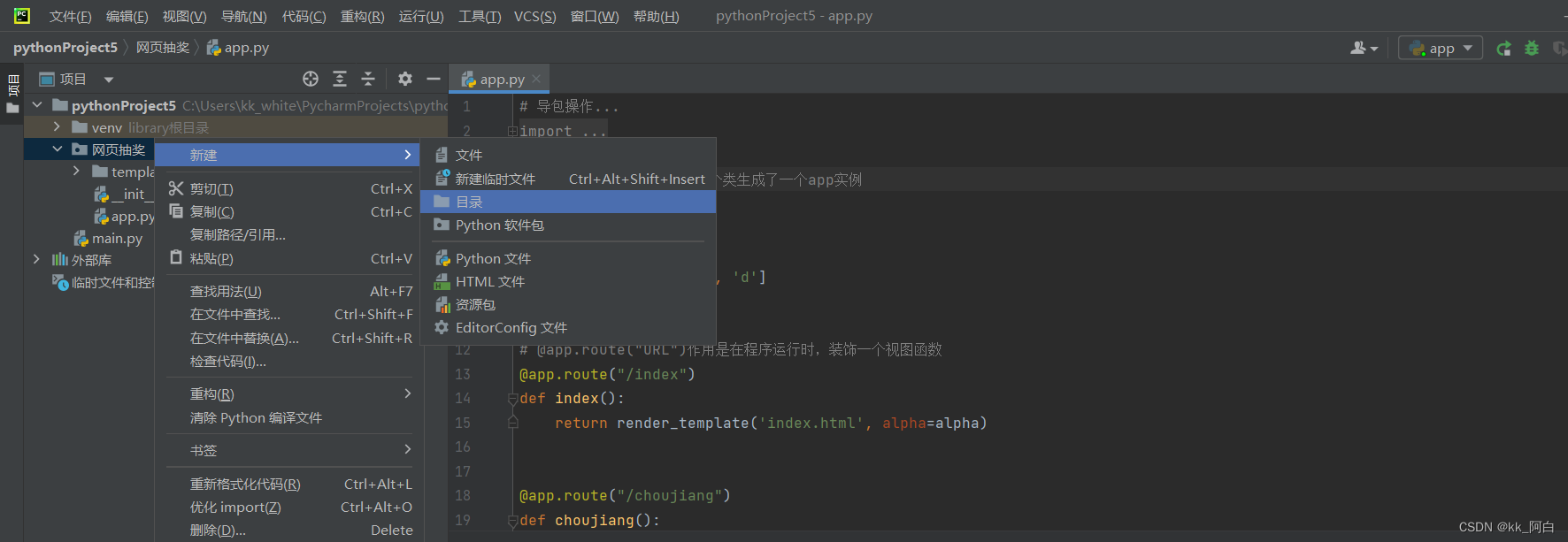Switch to the app.py editor tab
The width and height of the screenshot is (1568, 542).
(501, 79)
